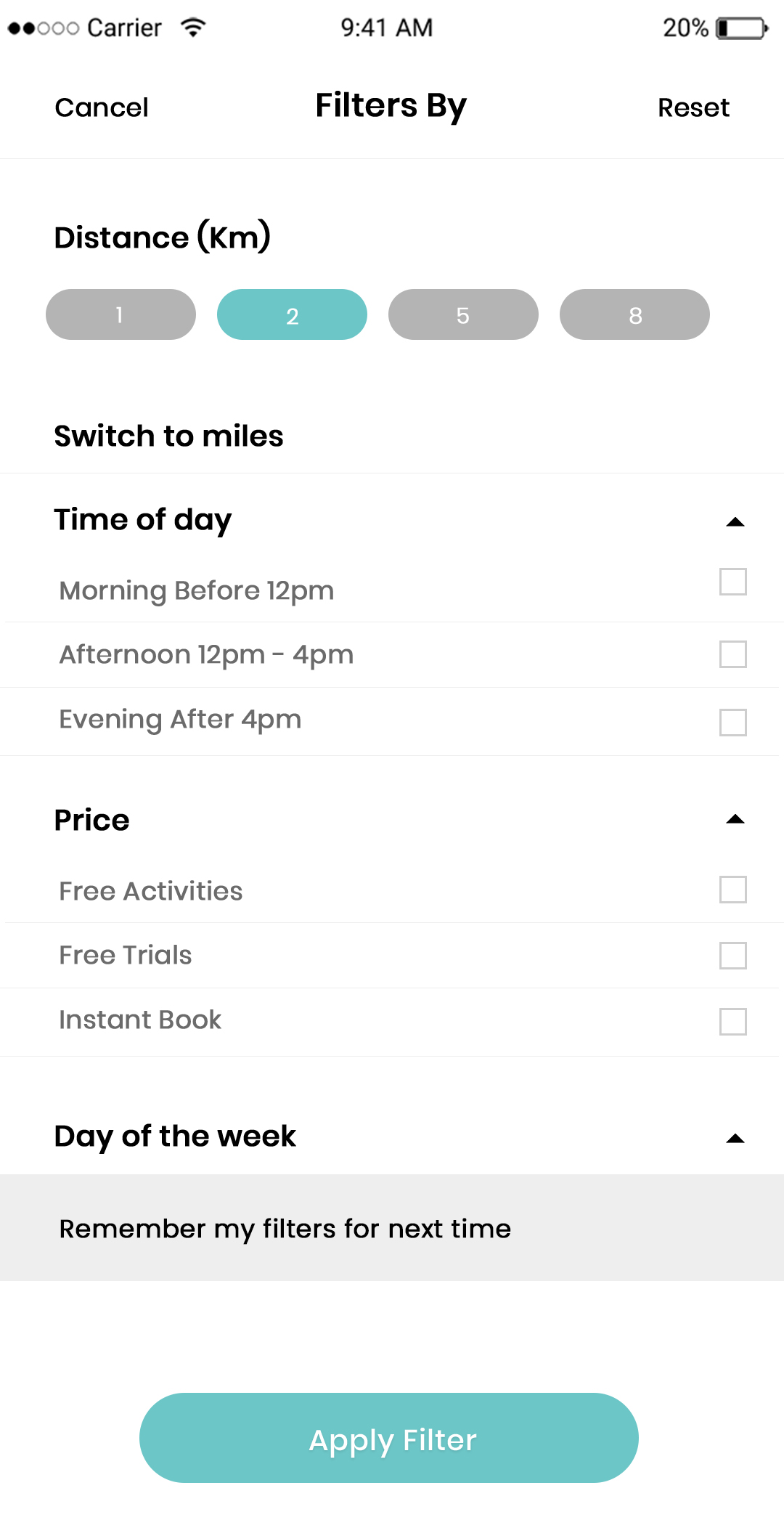Tap the carrier signal strength dots
The image size is (784, 1525).
point(43,28)
